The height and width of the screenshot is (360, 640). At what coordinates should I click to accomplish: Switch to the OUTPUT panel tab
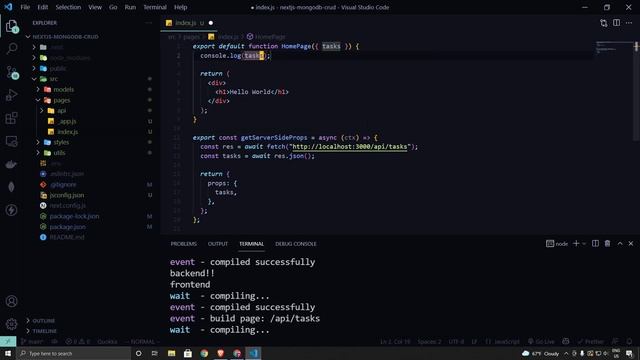[x=218, y=244]
